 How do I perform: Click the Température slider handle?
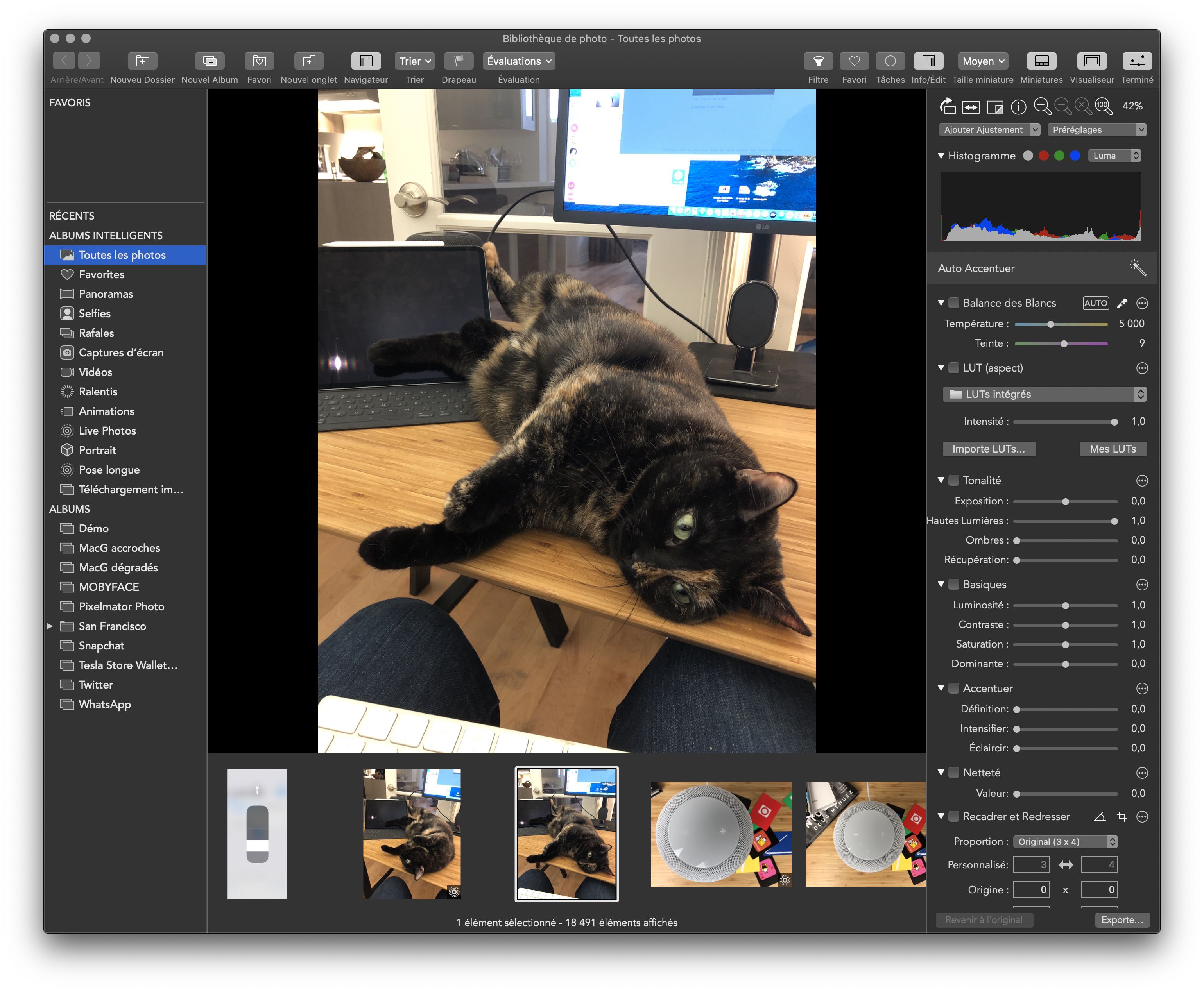[1050, 324]
